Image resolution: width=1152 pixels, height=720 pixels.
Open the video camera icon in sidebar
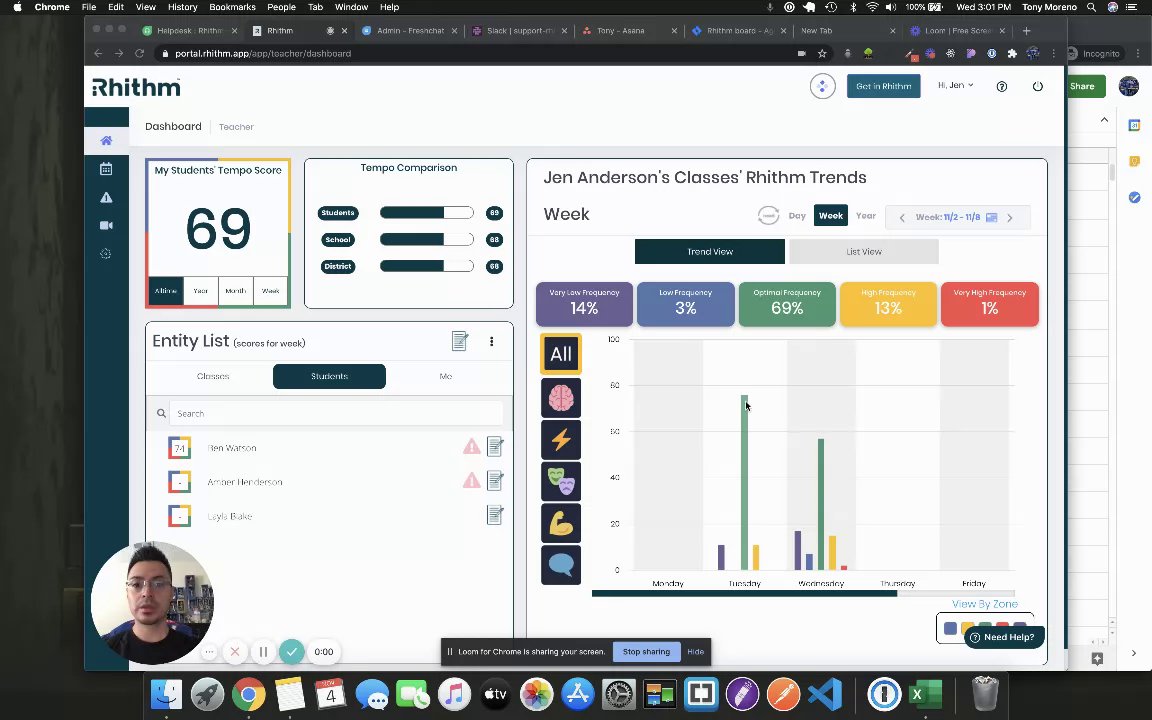coord(106,226)
